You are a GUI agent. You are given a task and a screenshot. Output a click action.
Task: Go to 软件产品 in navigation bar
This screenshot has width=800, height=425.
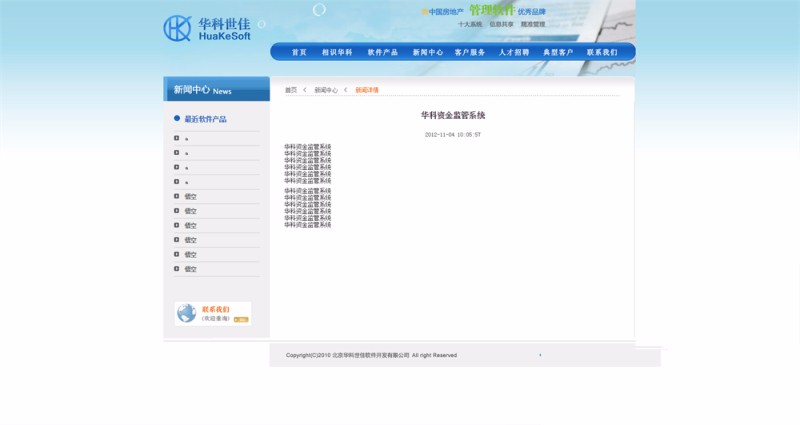(x=383, y=52)
